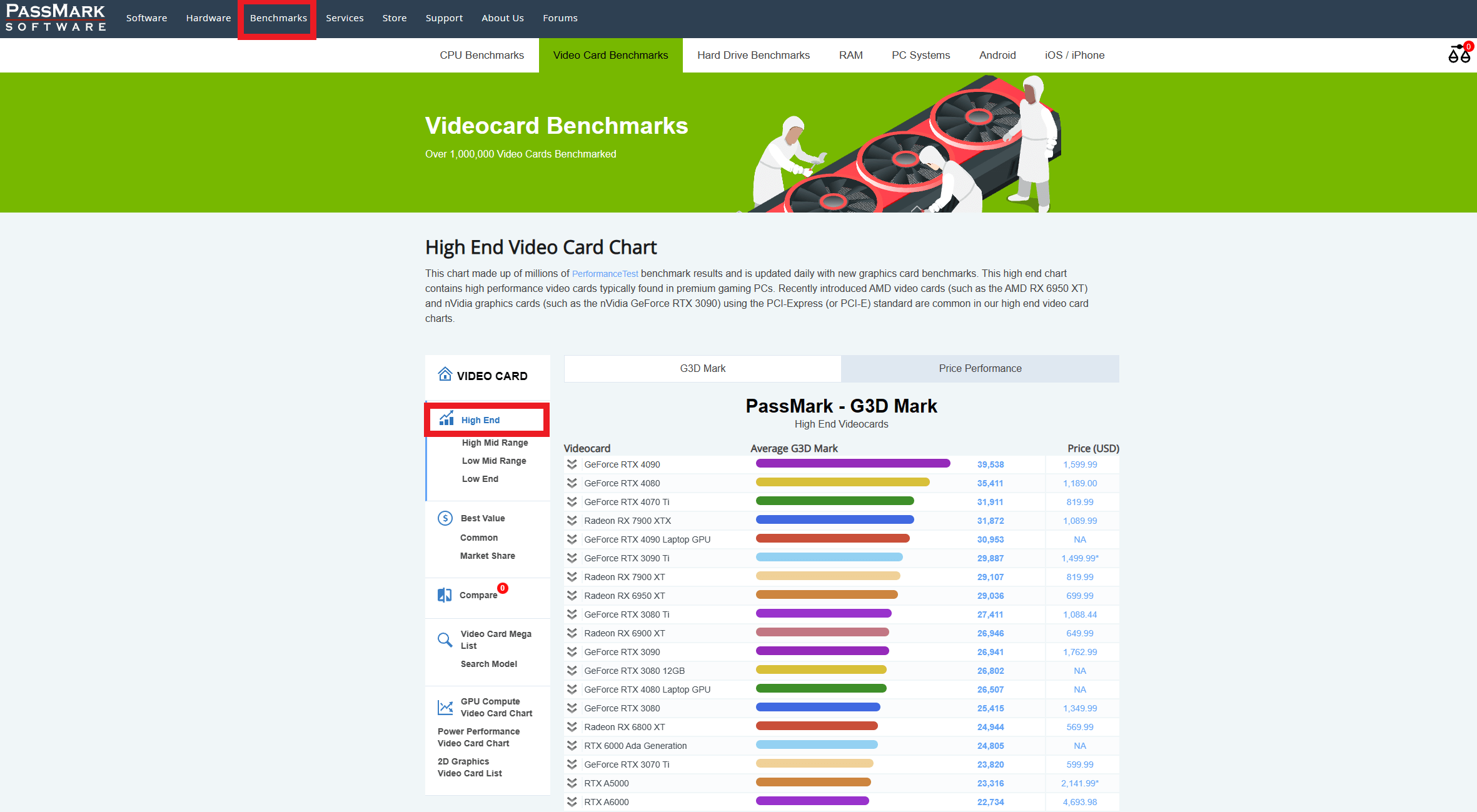
Task: Go to Low Mid Range chart
Action: click(x=493, y=461)
